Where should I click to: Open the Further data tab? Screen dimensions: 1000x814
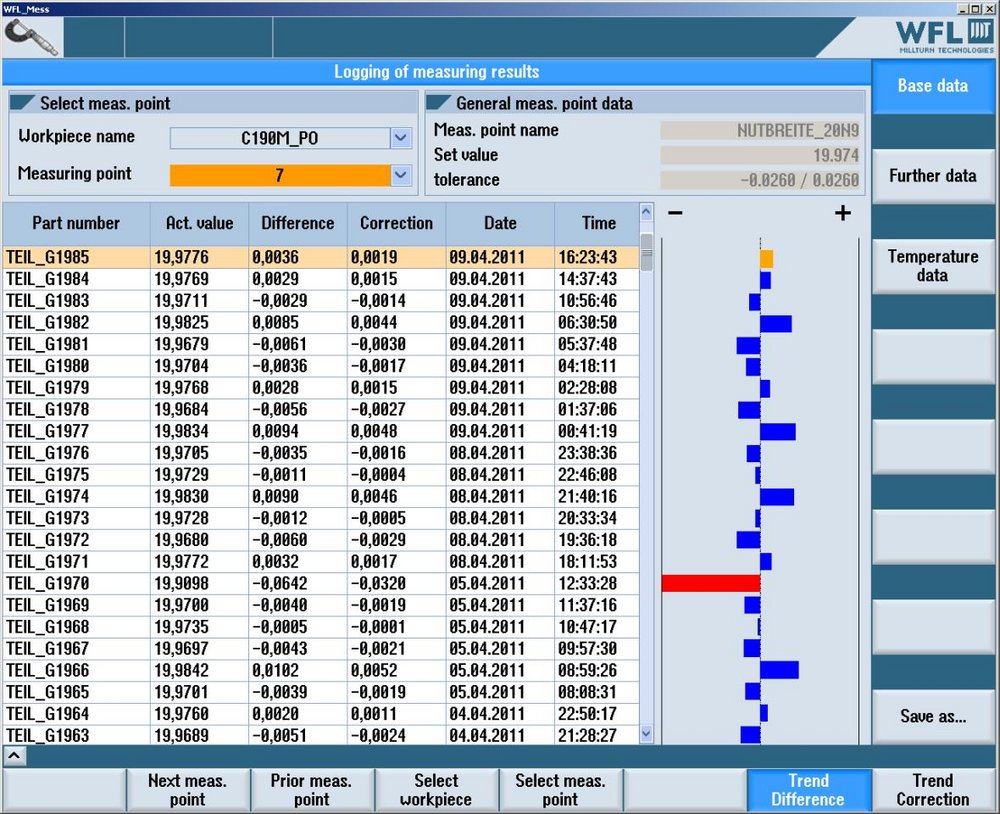click(x=932, y=176)
